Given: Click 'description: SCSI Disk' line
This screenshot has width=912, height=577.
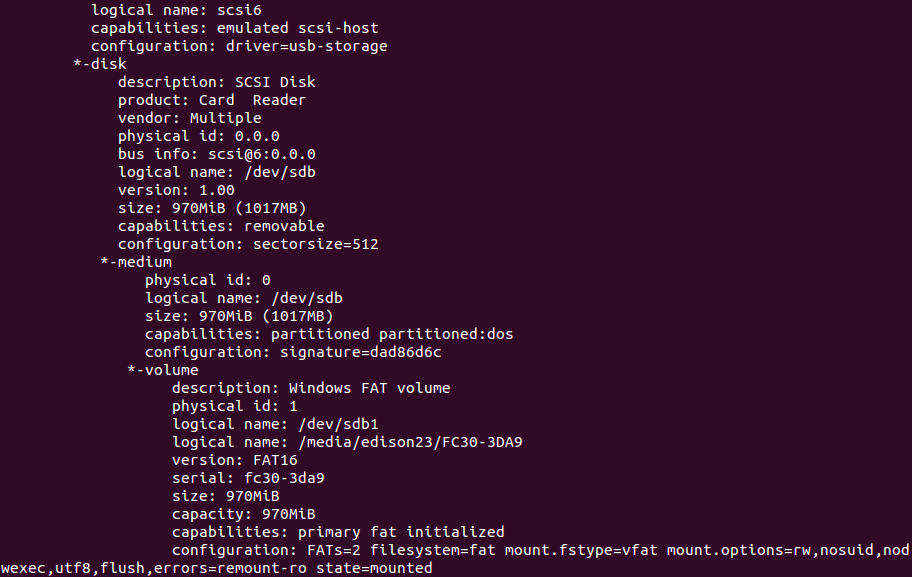Looking at the screenshot, I should [x=217, y=82].
